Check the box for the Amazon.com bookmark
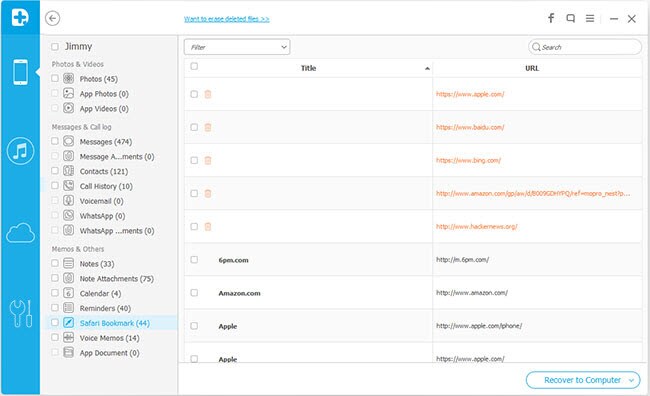The height and width of the screenshot is (396, 650). pos(194,293)
